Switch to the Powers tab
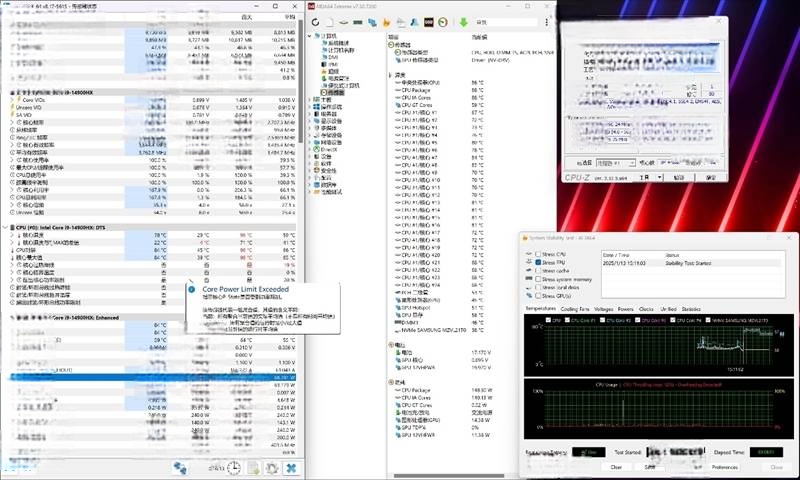This screenshot has height=480, width=800. click(626, 309)
